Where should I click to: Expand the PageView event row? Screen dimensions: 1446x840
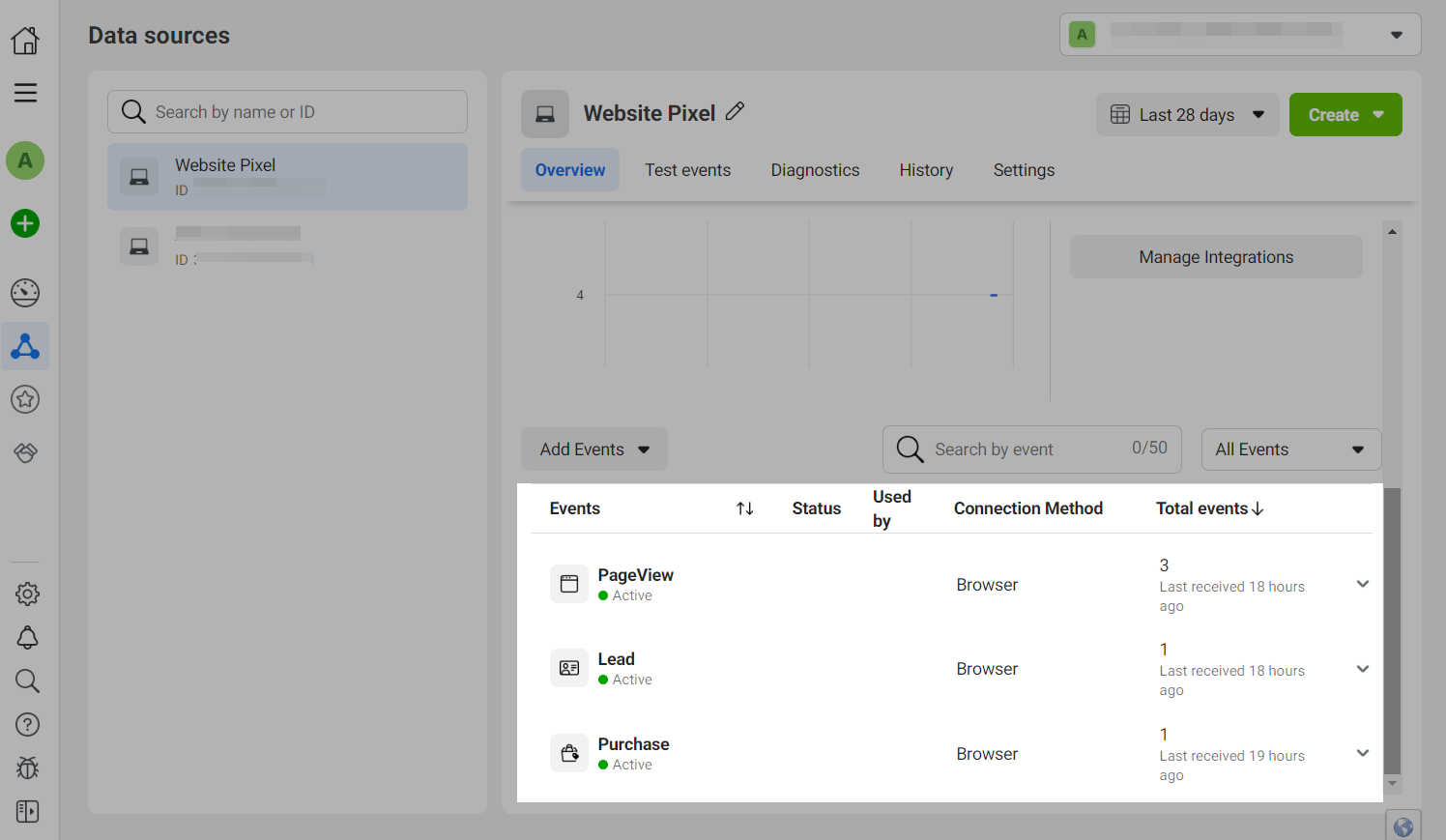pos(1362,584)
